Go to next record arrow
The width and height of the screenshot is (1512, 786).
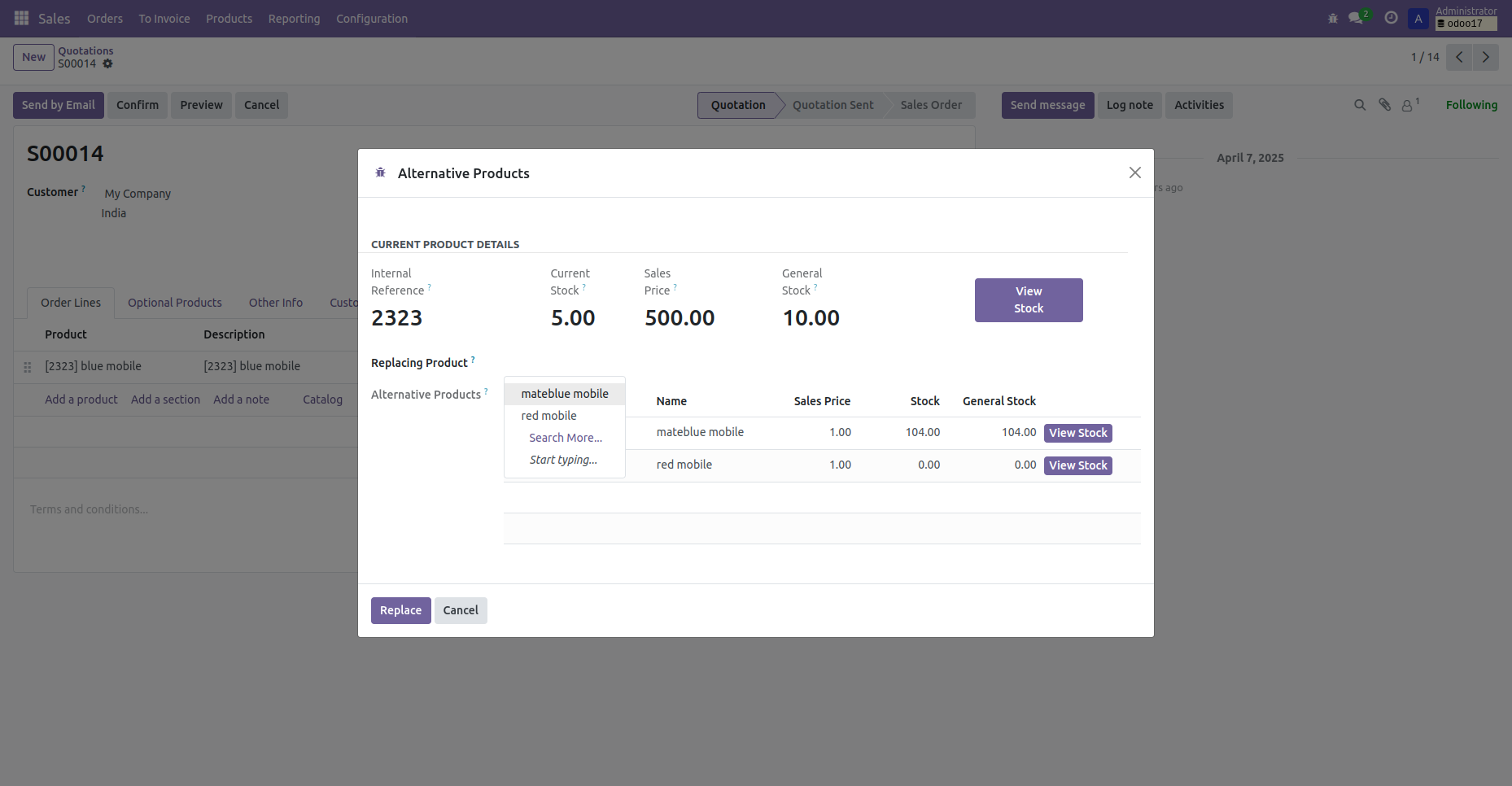coord(1485,57)
